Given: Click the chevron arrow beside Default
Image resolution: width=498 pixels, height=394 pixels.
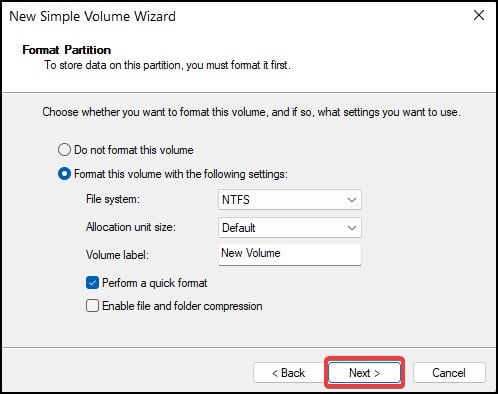Looking at the screenshot, I should click(x=352, y=228).
